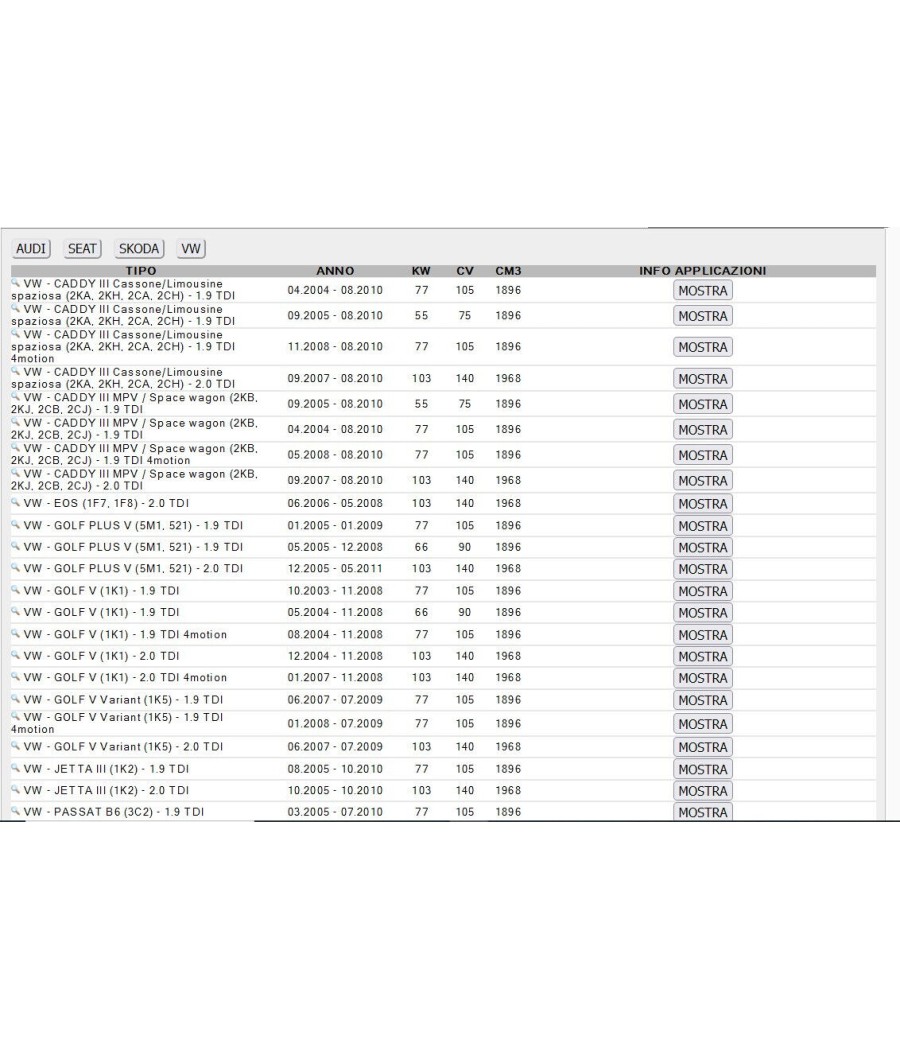Click magnifier icon for GOLF V Variant 2.0 TDI

[x=15, y=745]
